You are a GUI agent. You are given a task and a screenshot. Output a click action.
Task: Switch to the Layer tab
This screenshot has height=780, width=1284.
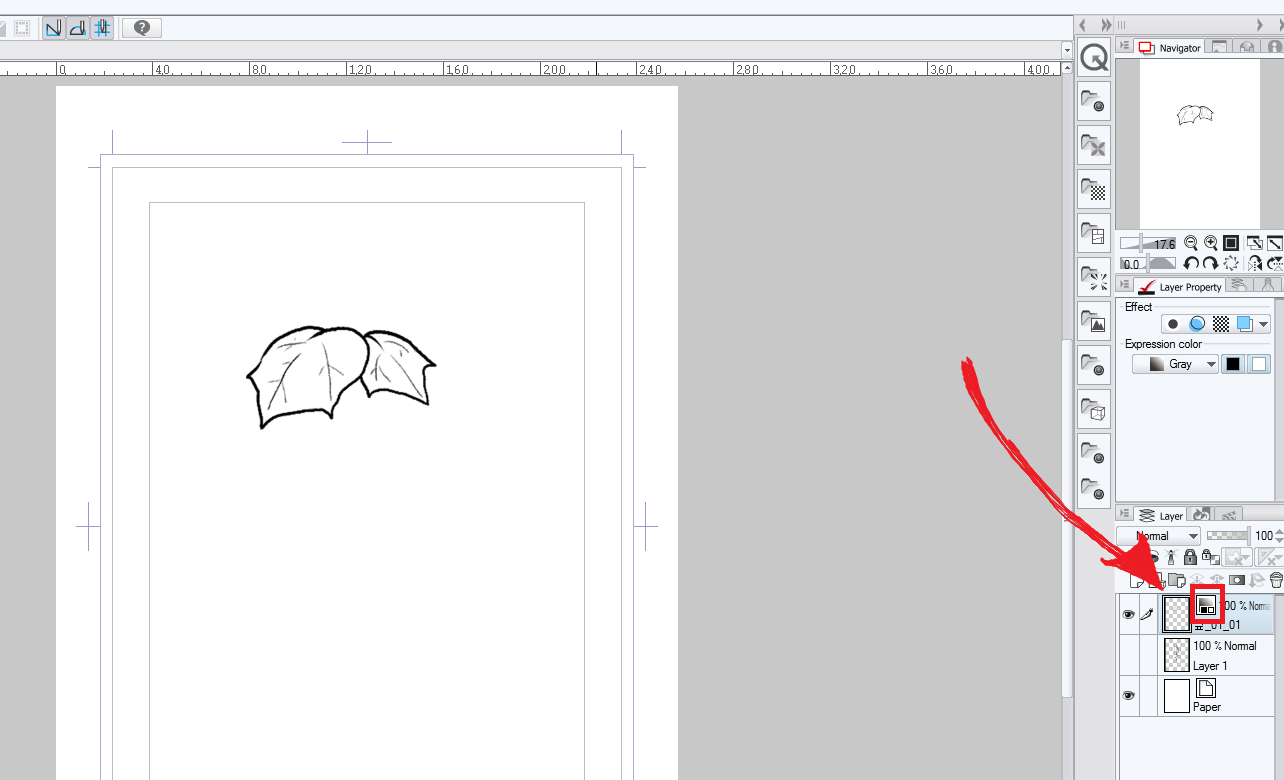pos(1161,516)
